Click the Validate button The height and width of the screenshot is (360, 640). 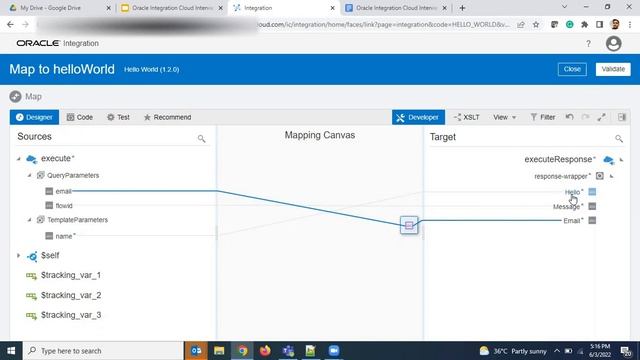click(613, 69)
